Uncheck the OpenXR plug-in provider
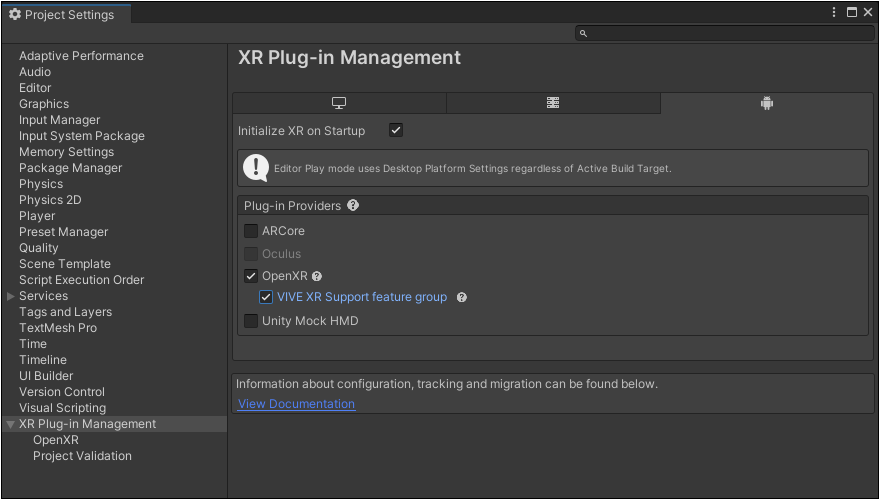880x500 pixels. pyautogui.click(x=251, y=276)
